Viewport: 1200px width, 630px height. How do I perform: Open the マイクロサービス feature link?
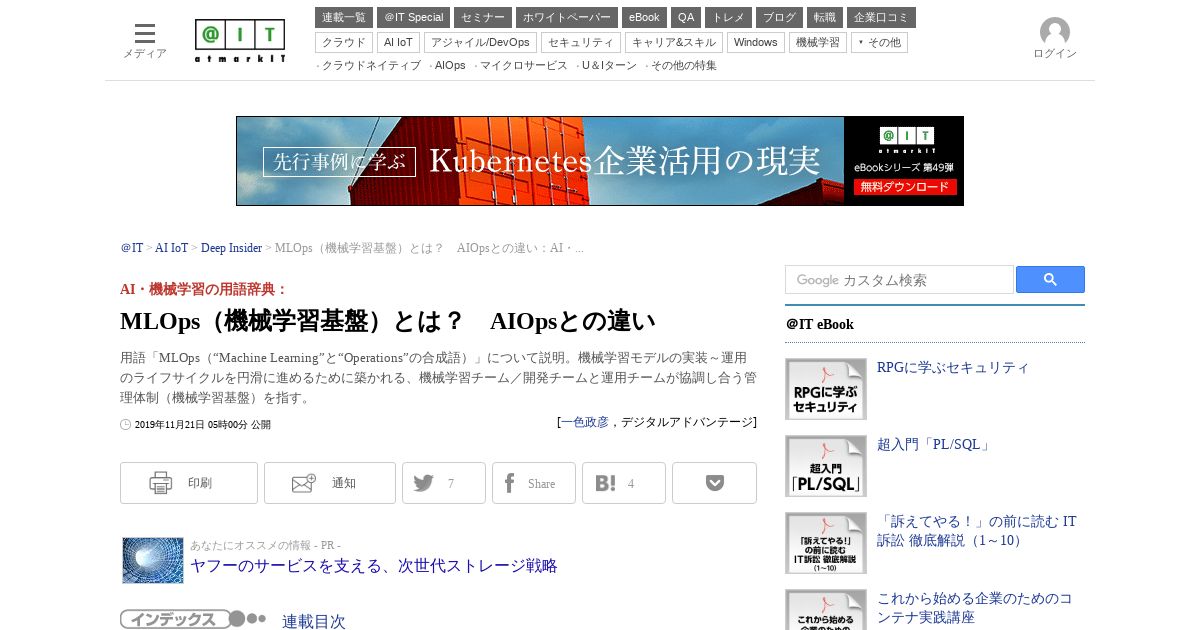pyautogui.click(x=524, y=65)
